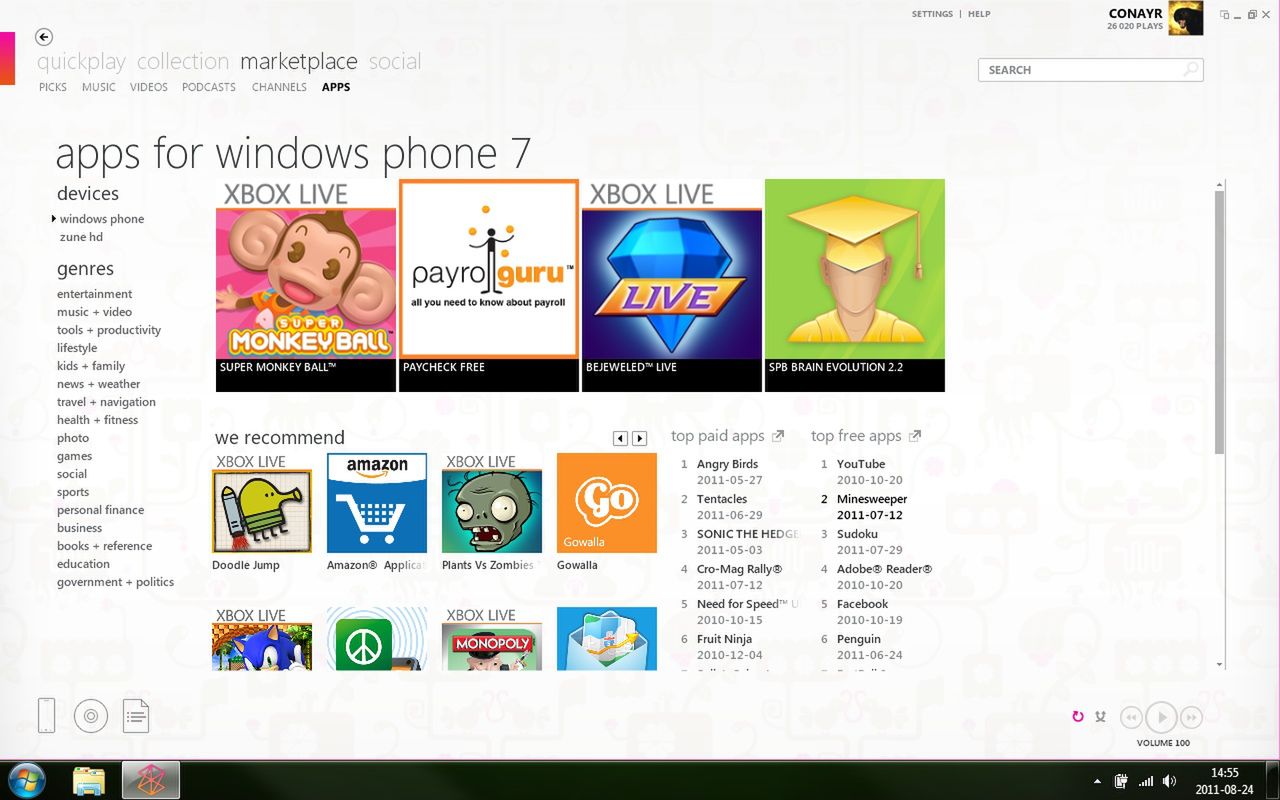Show previous recommended apps arrow
This screenshot has width=1280, height=800.
click(620, 438)
